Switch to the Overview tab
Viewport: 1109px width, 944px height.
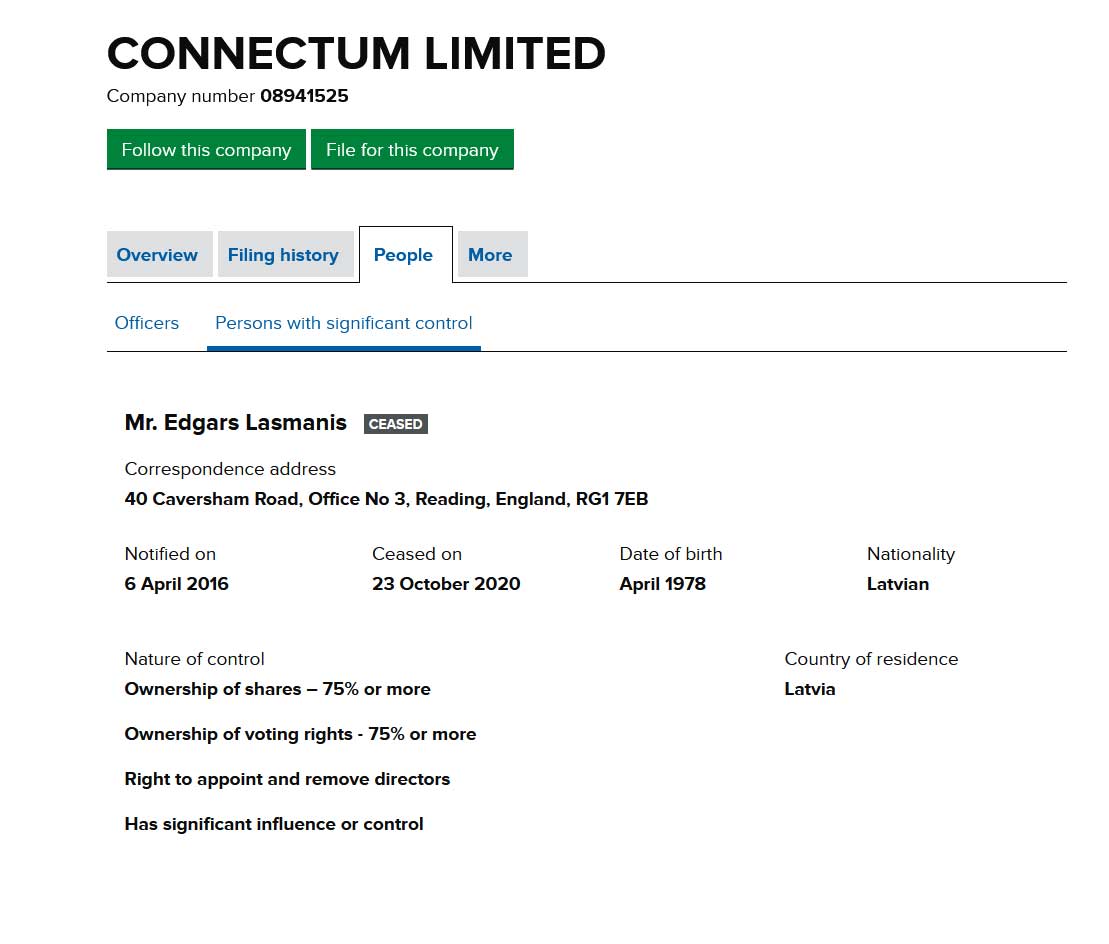[157, 255]
